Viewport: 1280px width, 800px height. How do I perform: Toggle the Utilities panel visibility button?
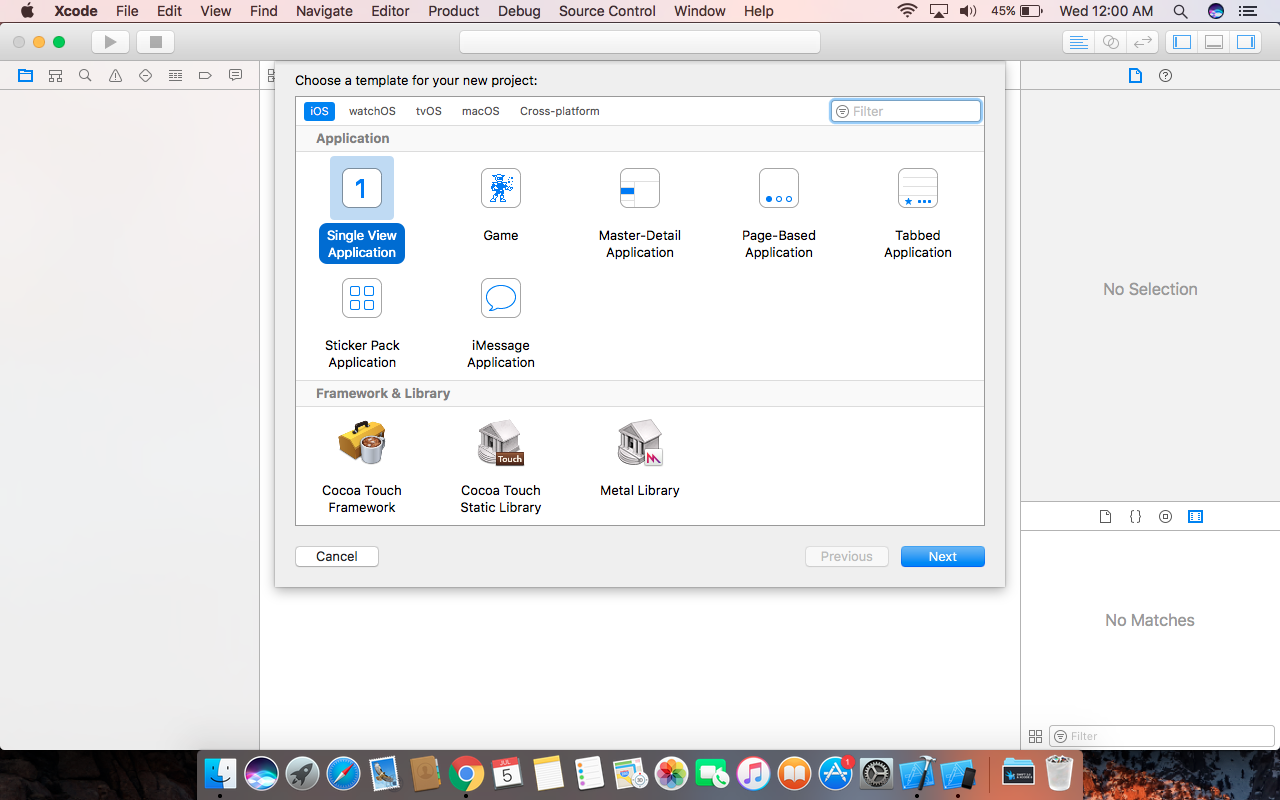click(1246, 42)
